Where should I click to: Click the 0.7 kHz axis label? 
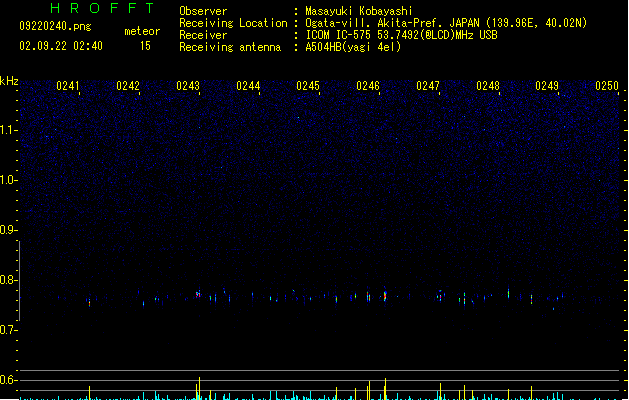8,330
